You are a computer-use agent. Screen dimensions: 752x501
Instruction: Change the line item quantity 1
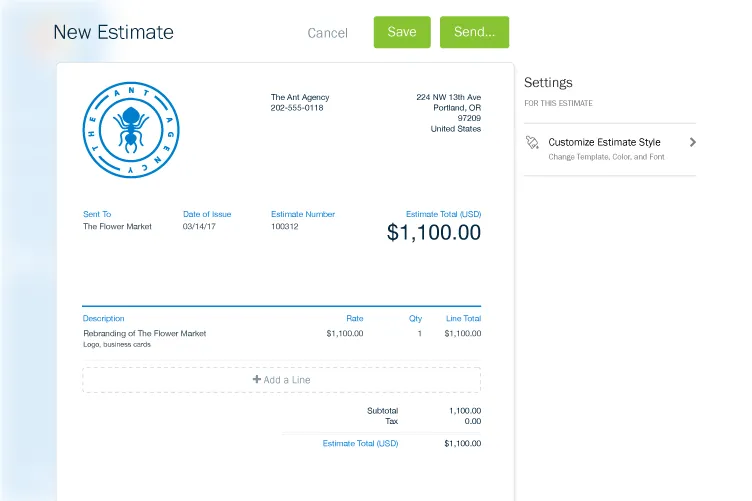419,334
